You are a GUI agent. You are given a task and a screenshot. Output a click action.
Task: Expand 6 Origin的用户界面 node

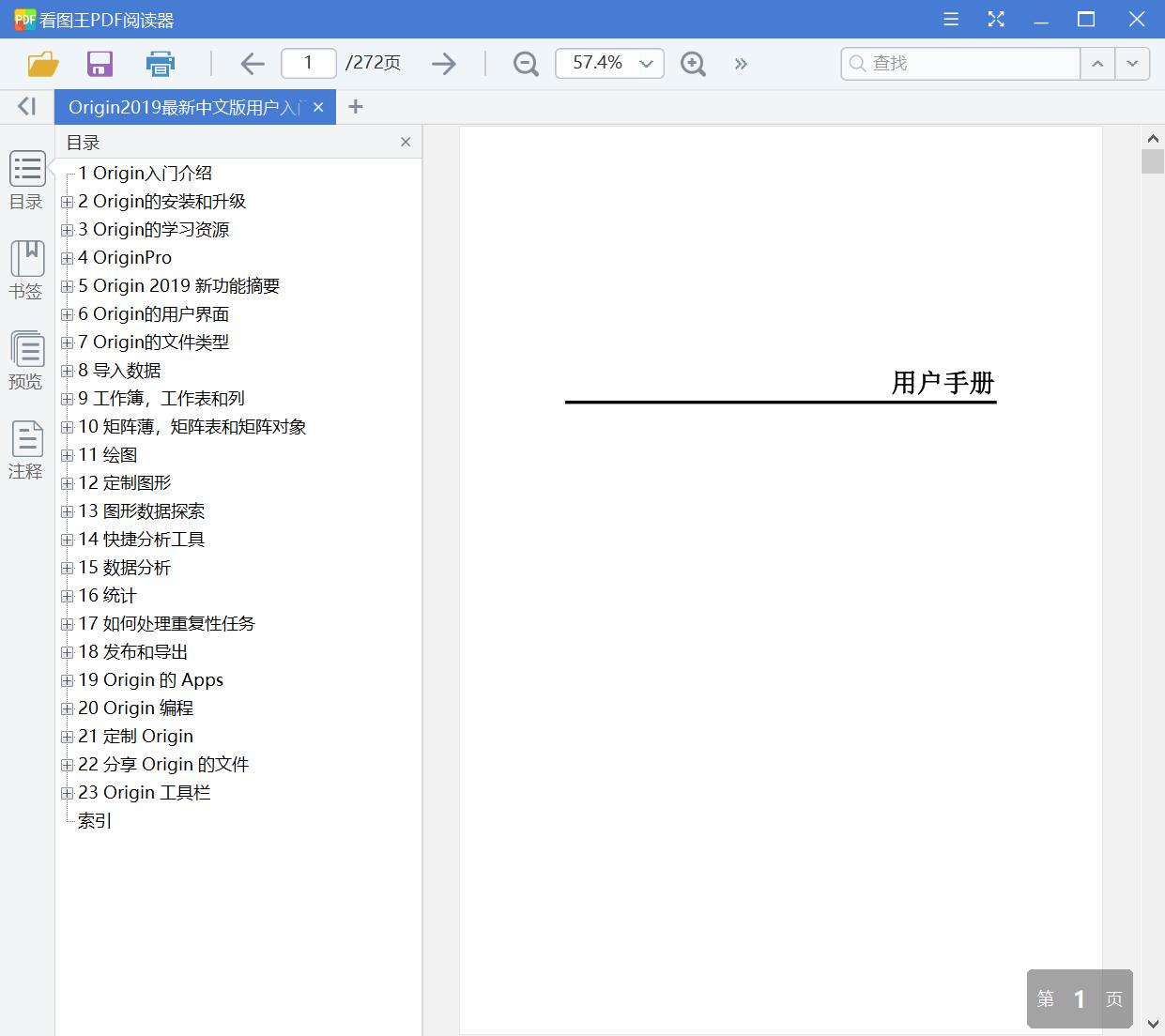point(68,314)
